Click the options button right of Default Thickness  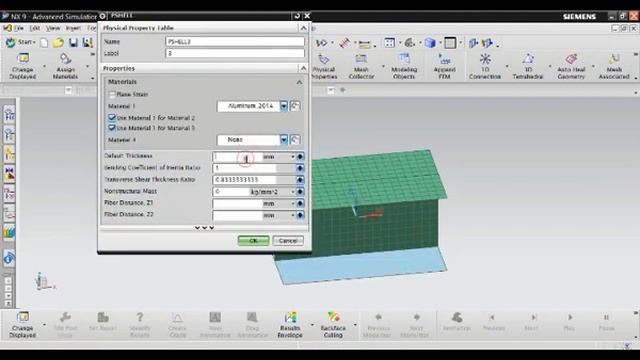coord(300,157)
